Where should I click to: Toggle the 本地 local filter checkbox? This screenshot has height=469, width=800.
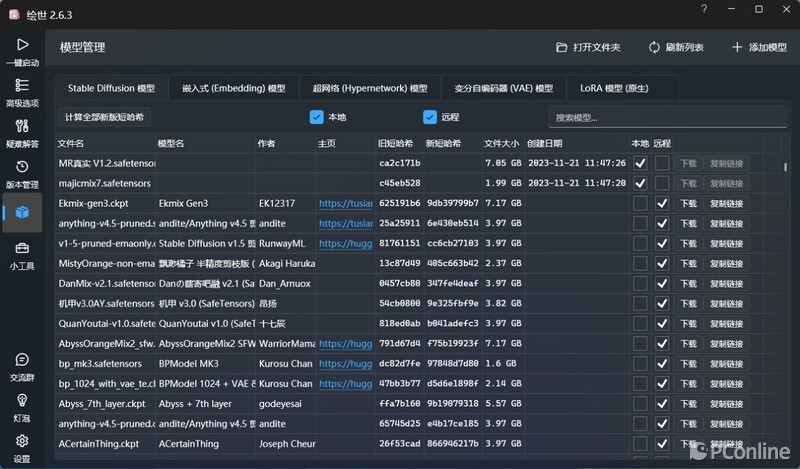pos(316,117)
